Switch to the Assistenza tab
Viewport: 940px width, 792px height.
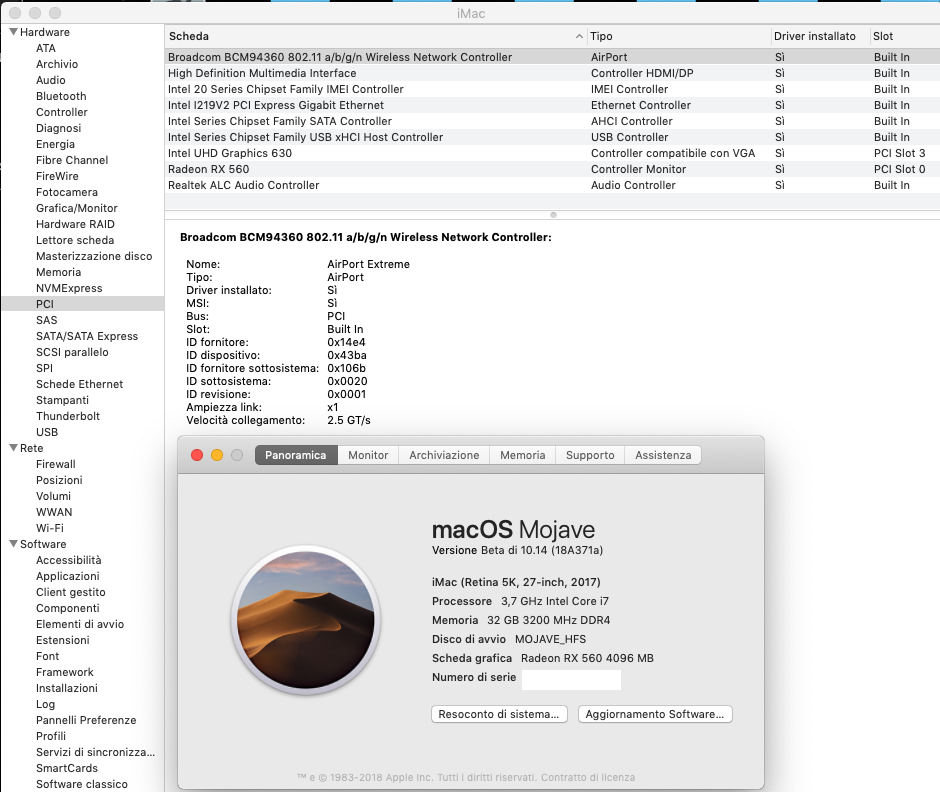tap(663, 455)
